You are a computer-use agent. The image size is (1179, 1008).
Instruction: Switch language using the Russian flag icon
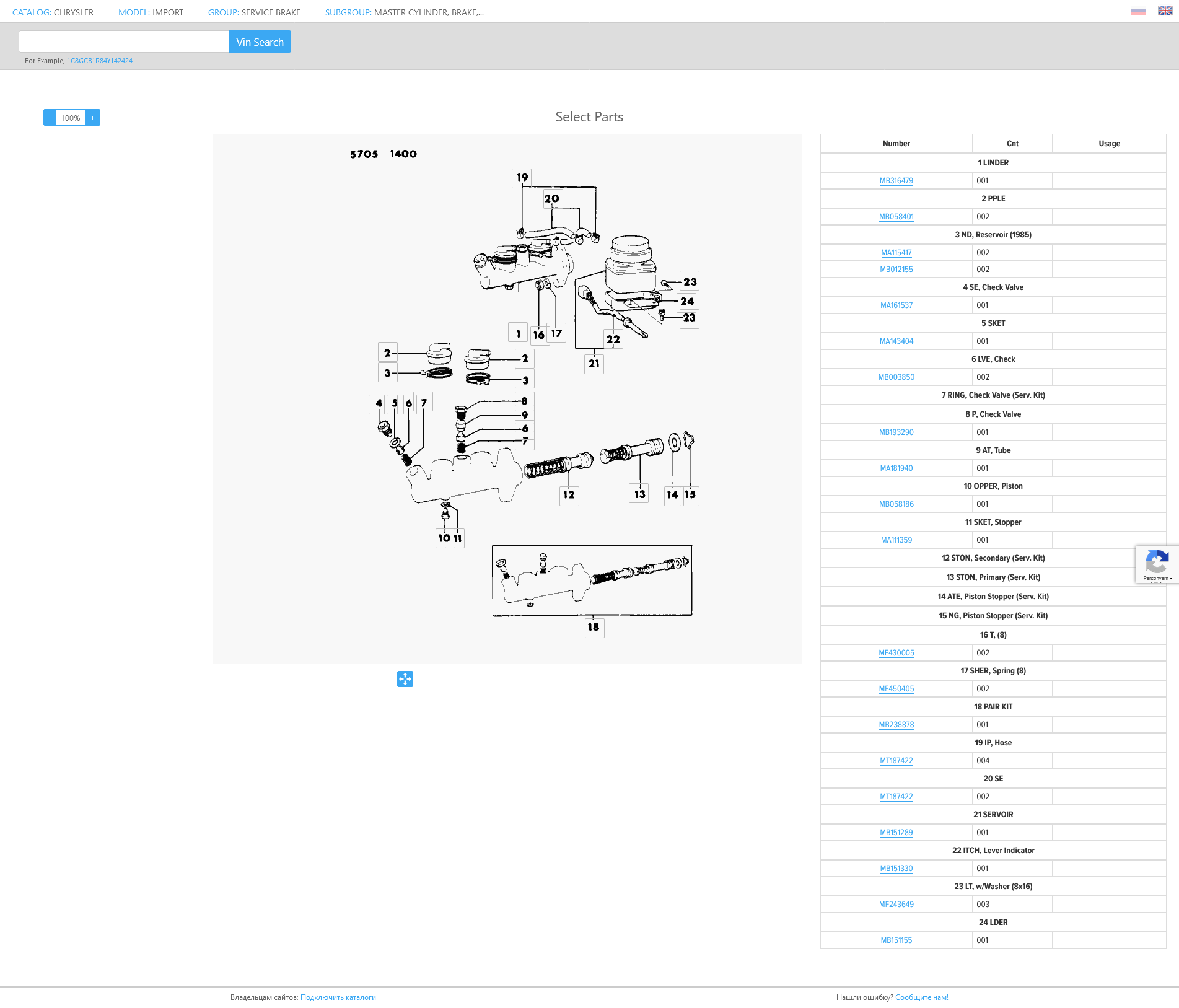click(1137, 12)
